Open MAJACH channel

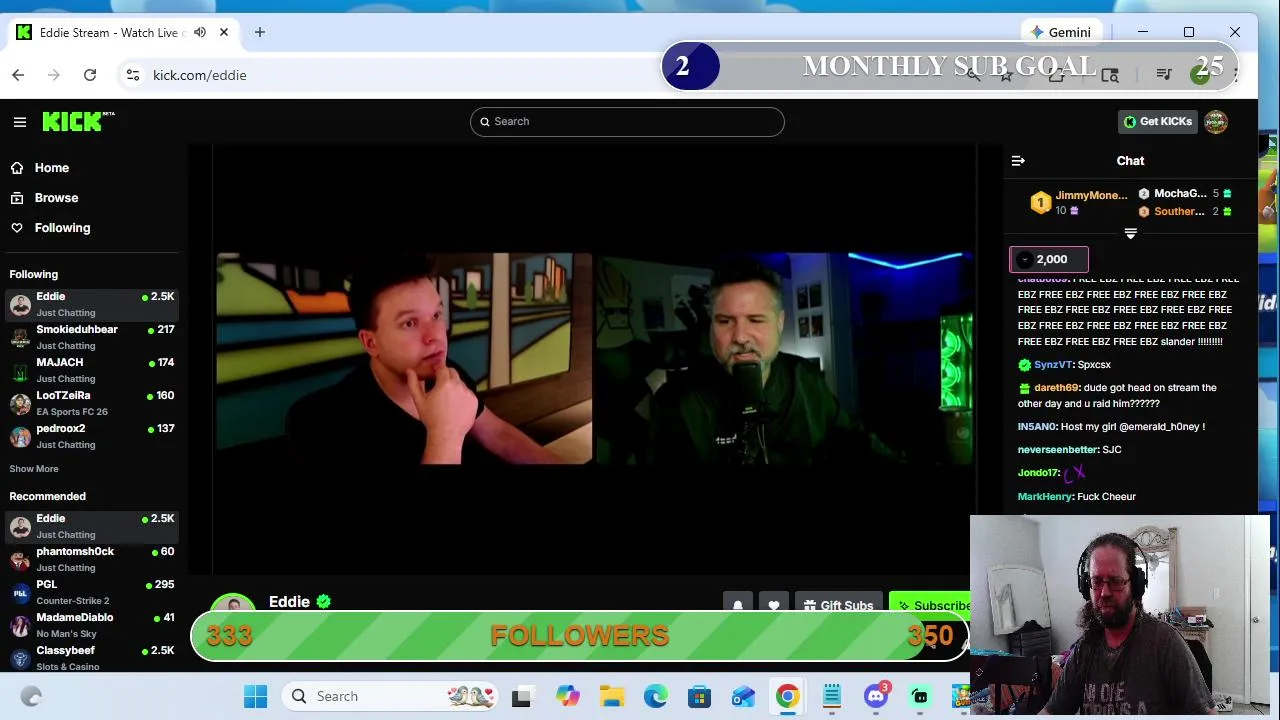click(92, 370)
